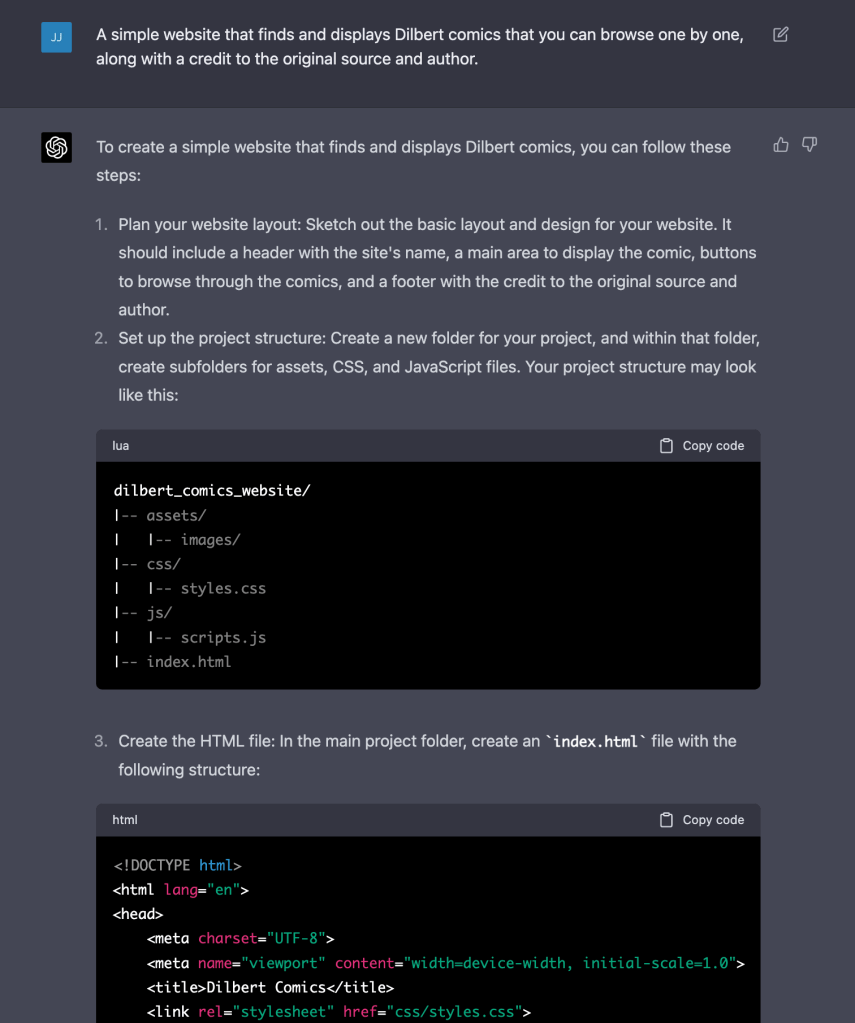The width and height of the screenshot is (855, 1023).
Task: Click the styles.css line in the folder tree
Action: coord(223,589)
